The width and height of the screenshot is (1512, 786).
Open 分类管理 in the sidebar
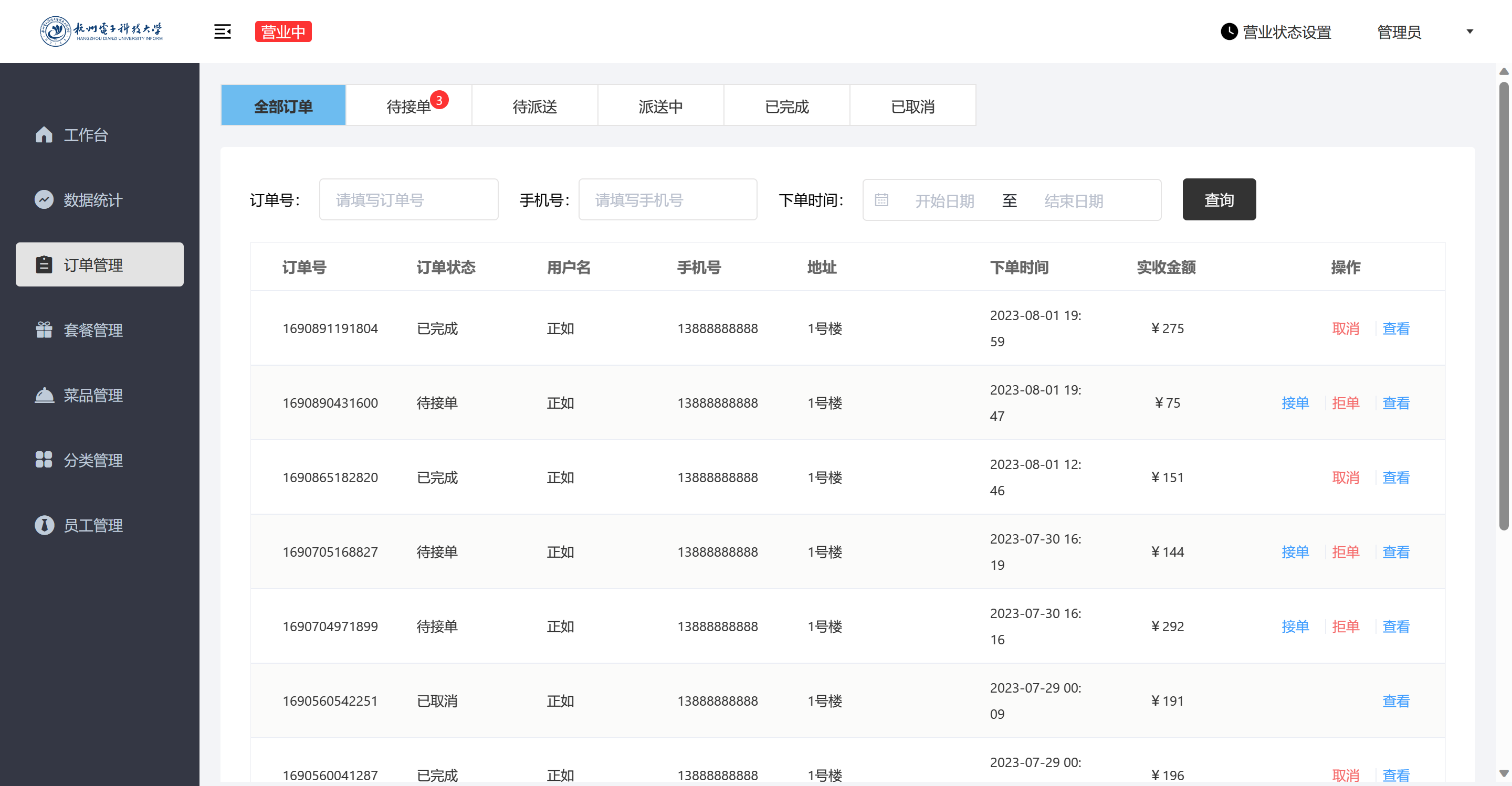pos(100,460)
